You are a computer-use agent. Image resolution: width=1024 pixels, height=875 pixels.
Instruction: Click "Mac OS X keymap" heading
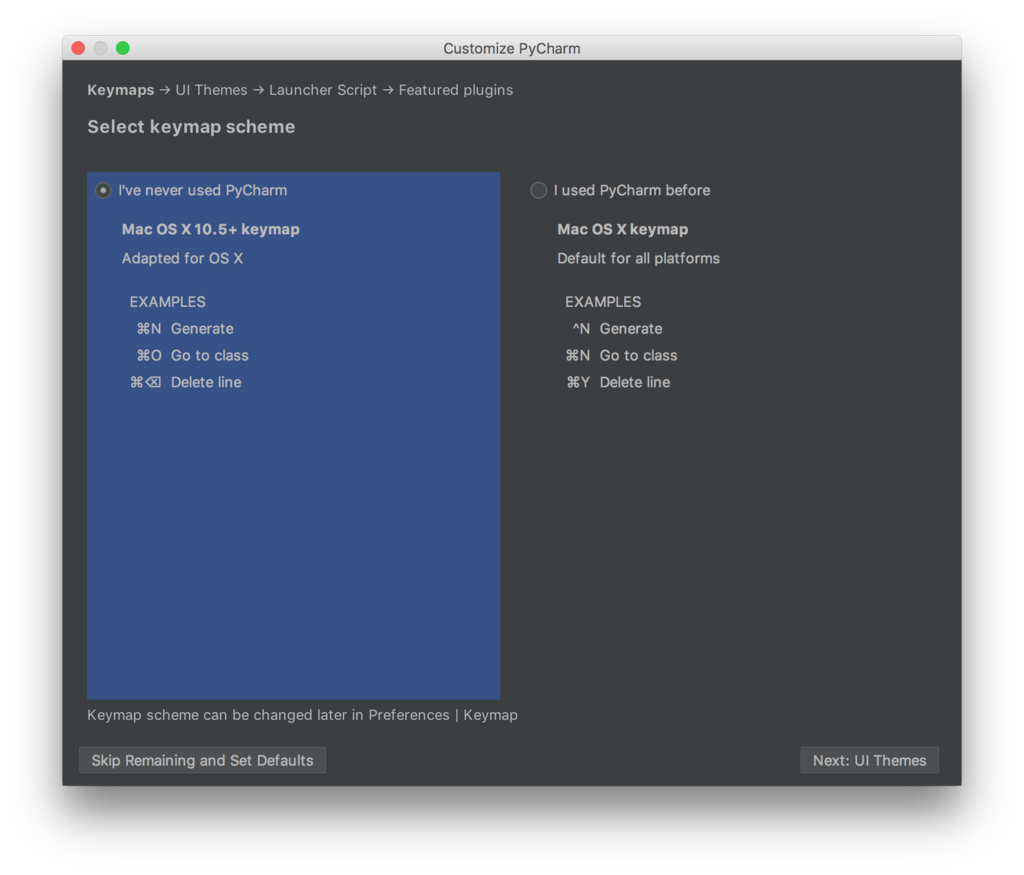coord(622,229)
